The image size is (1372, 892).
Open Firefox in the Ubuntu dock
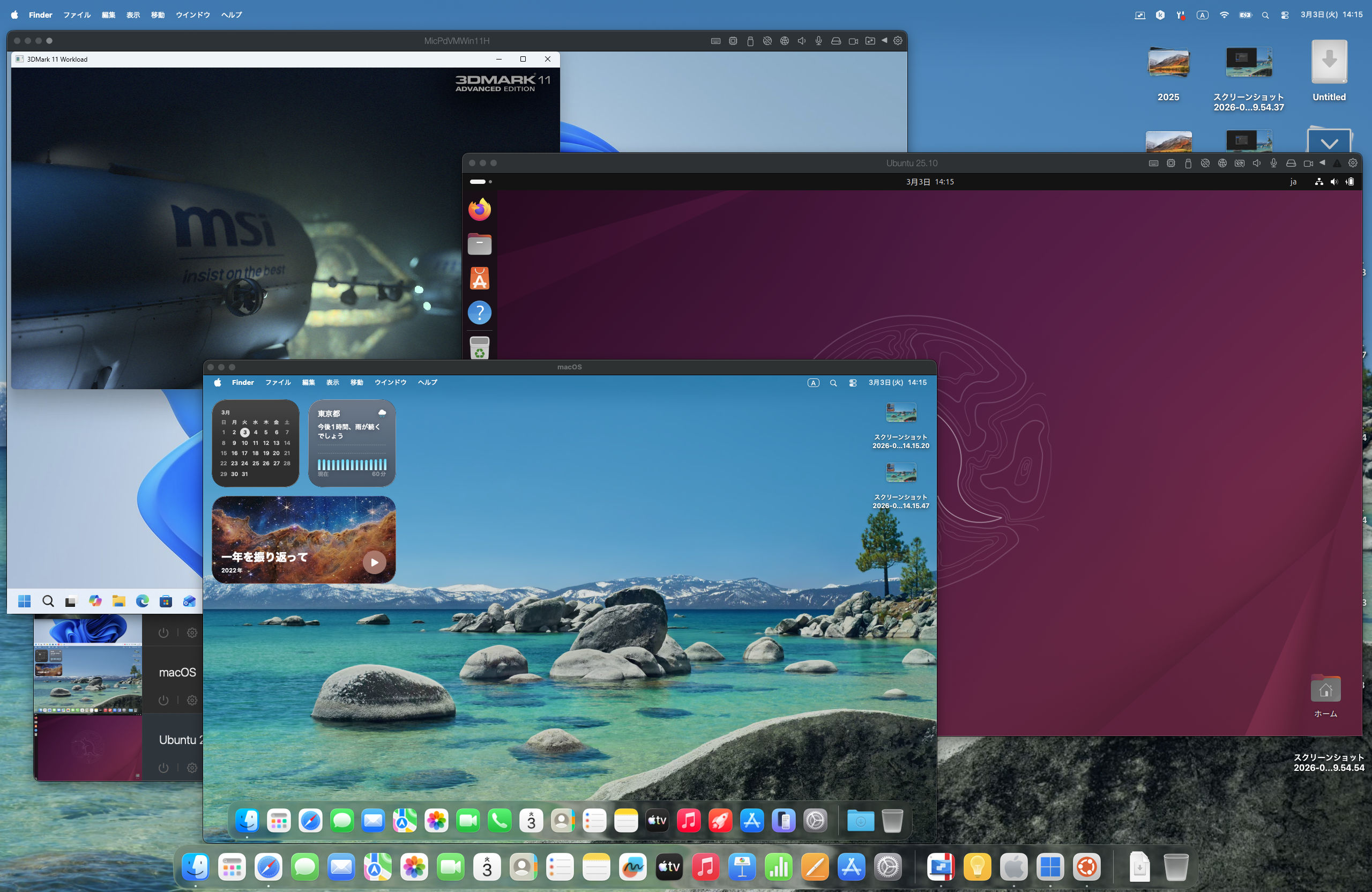(x=479, y=209)
